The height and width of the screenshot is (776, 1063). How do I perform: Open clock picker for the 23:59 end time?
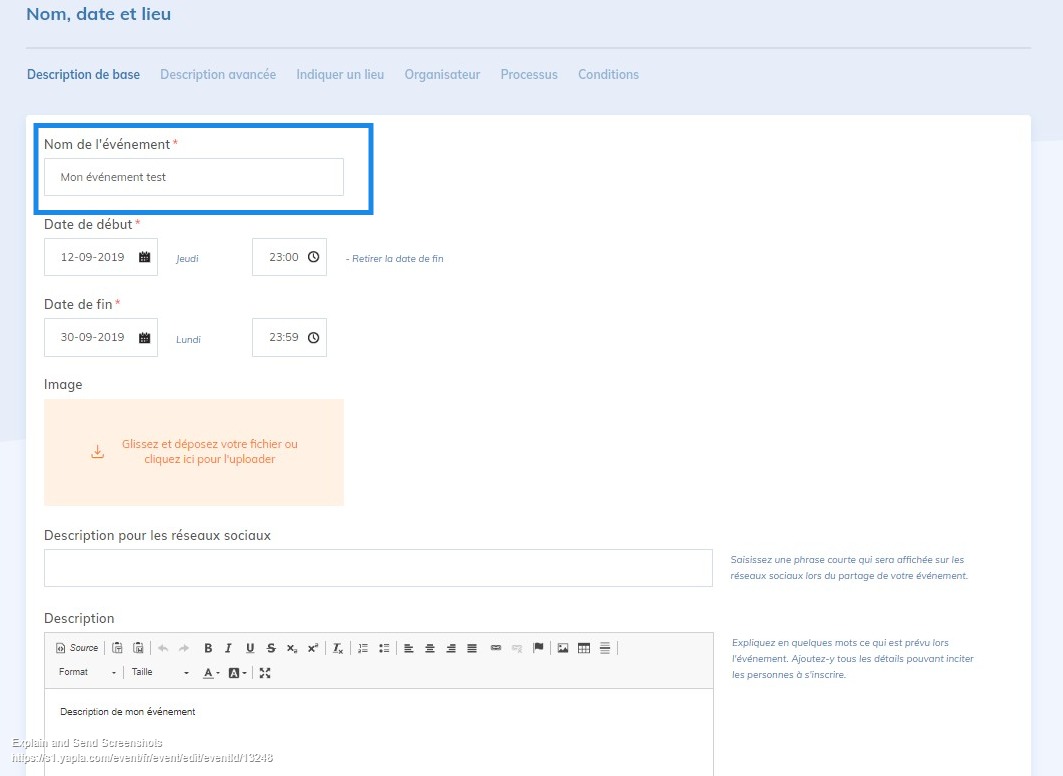click(313, 338)
